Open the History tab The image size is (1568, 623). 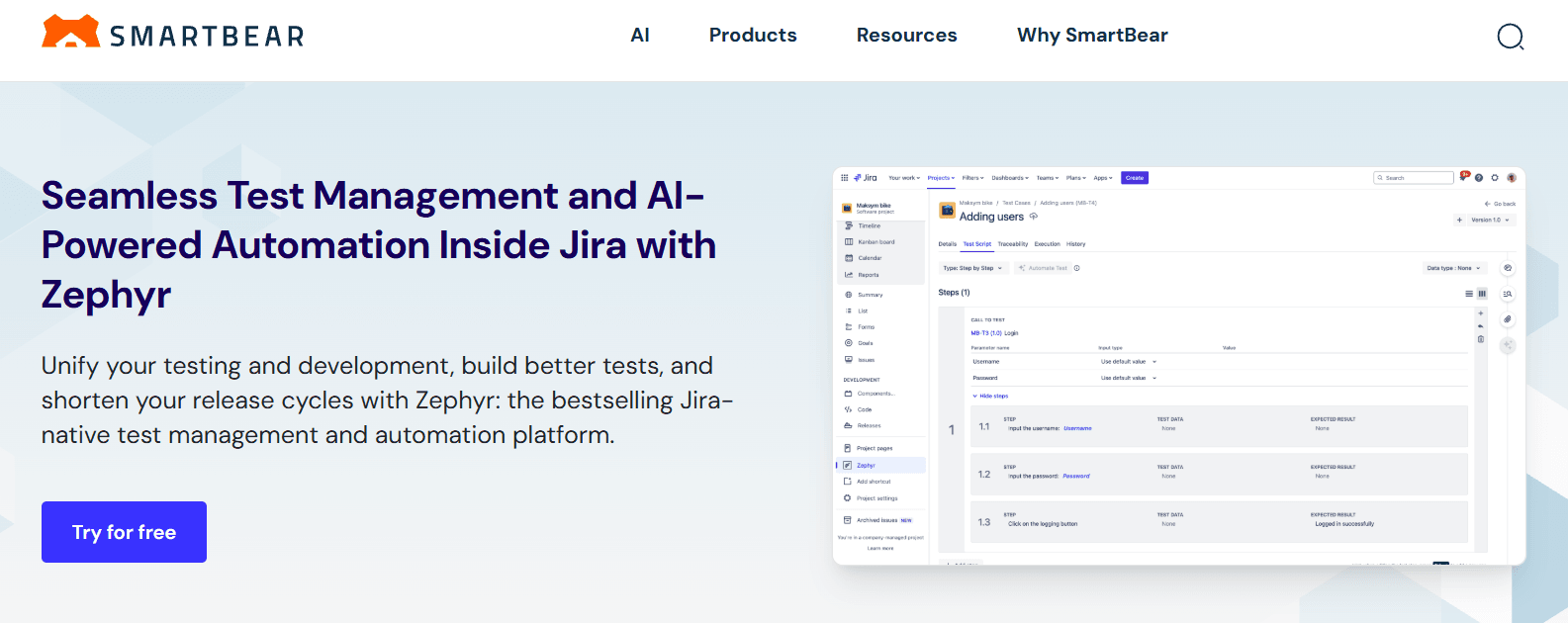(1076, 244)
